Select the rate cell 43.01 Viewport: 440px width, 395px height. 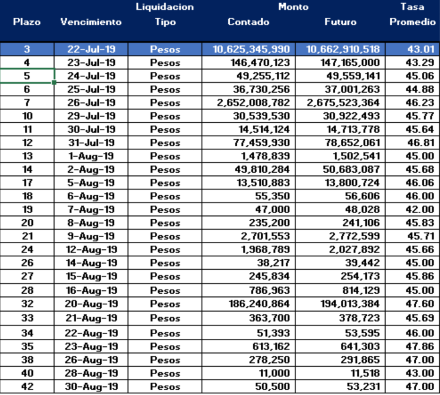pyautogui.click(x=413, y=49)
